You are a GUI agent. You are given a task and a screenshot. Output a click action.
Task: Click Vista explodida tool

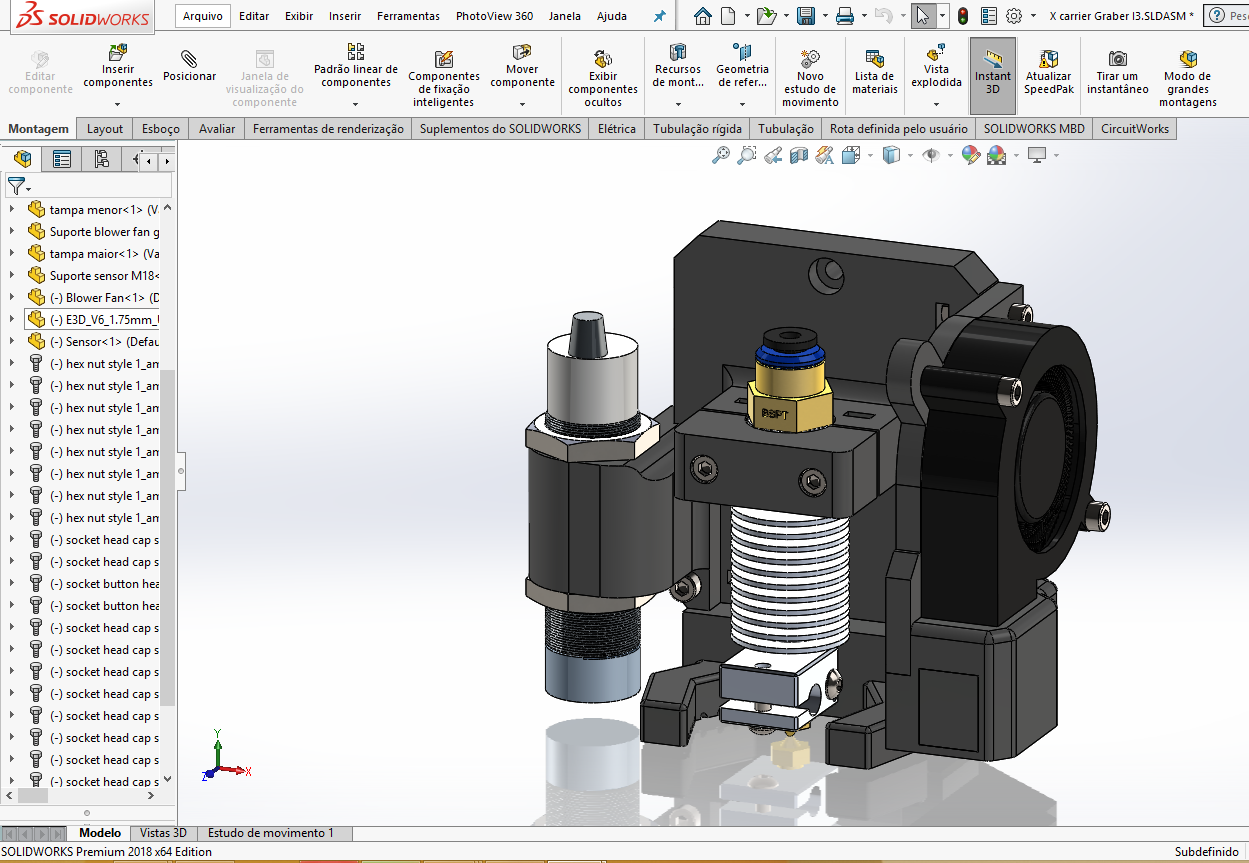click(x=936, y=66)
